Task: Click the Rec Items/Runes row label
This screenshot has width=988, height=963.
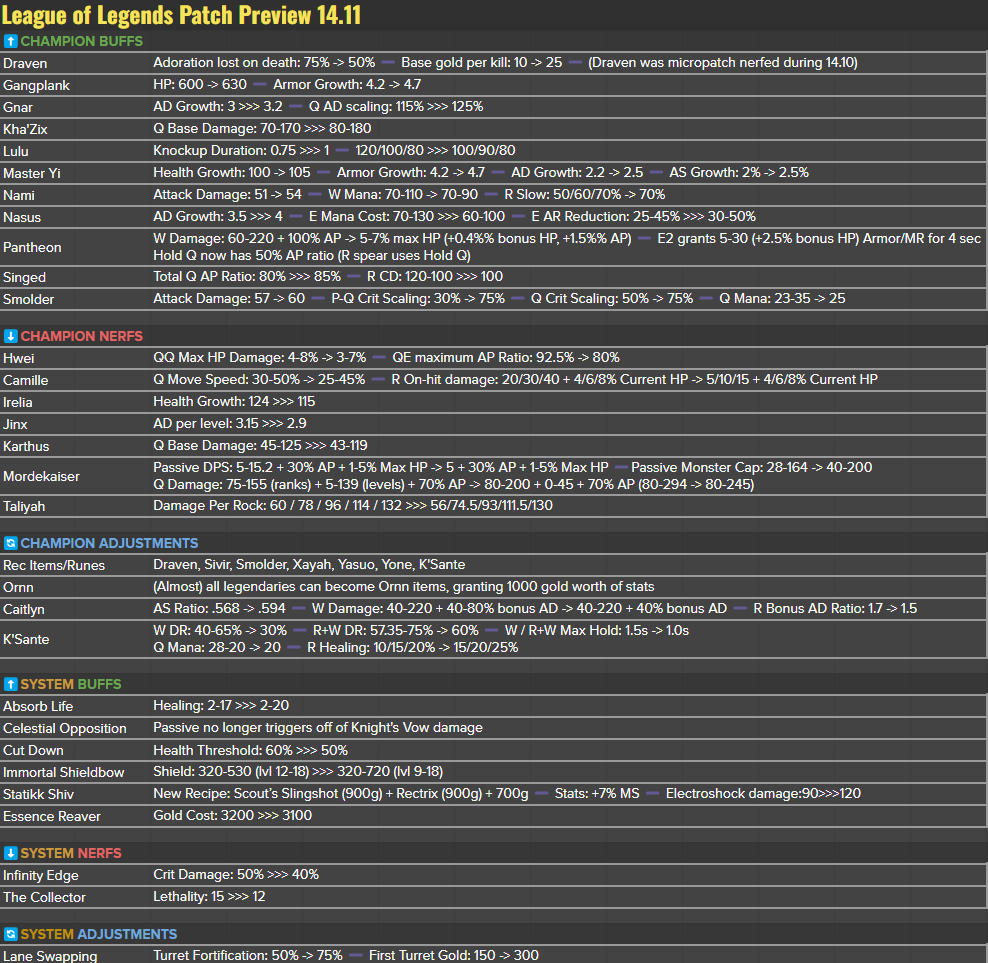Action: pyautogui.click(x=54, y=565)
